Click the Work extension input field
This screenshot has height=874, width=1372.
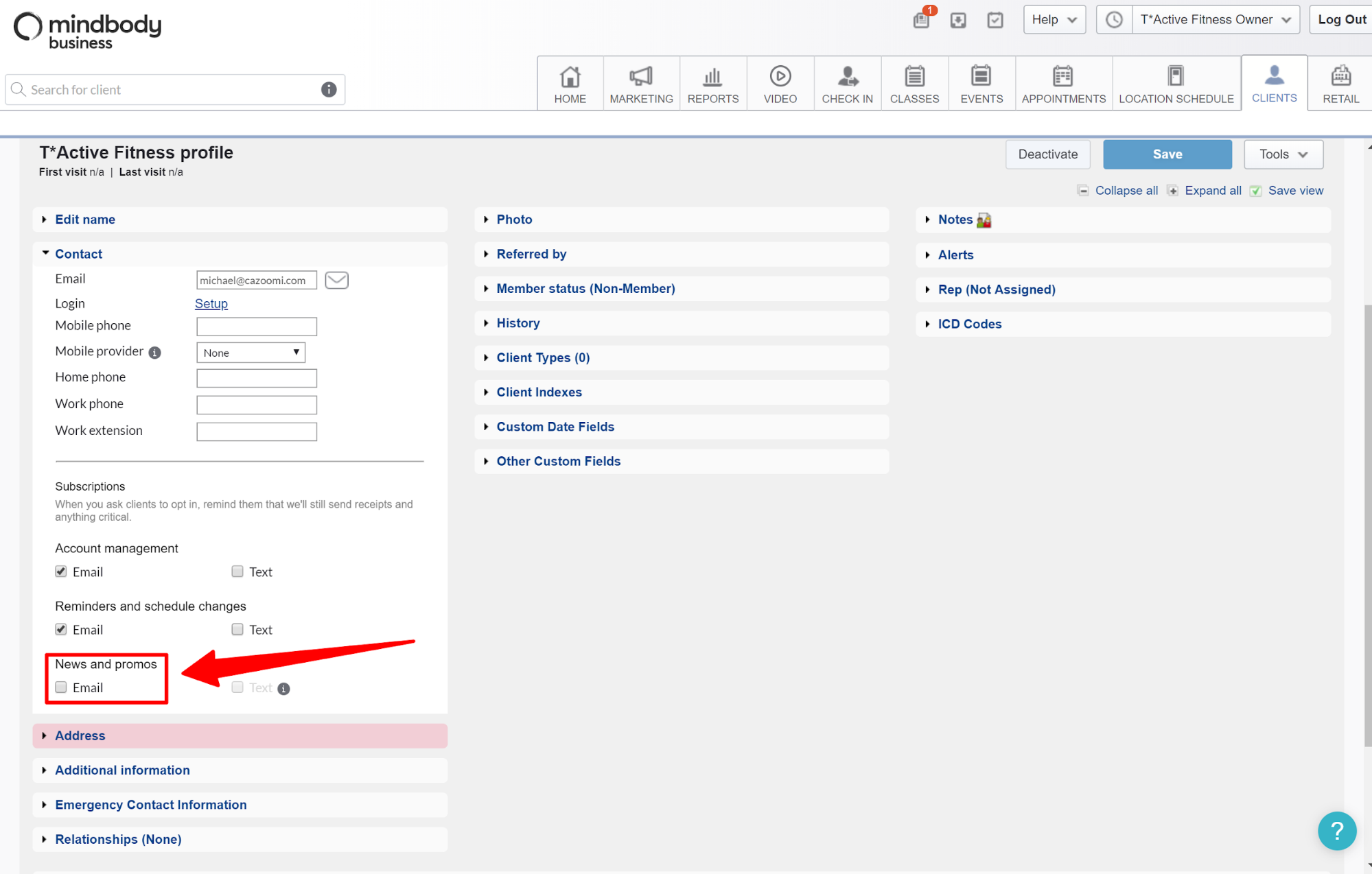257,432
